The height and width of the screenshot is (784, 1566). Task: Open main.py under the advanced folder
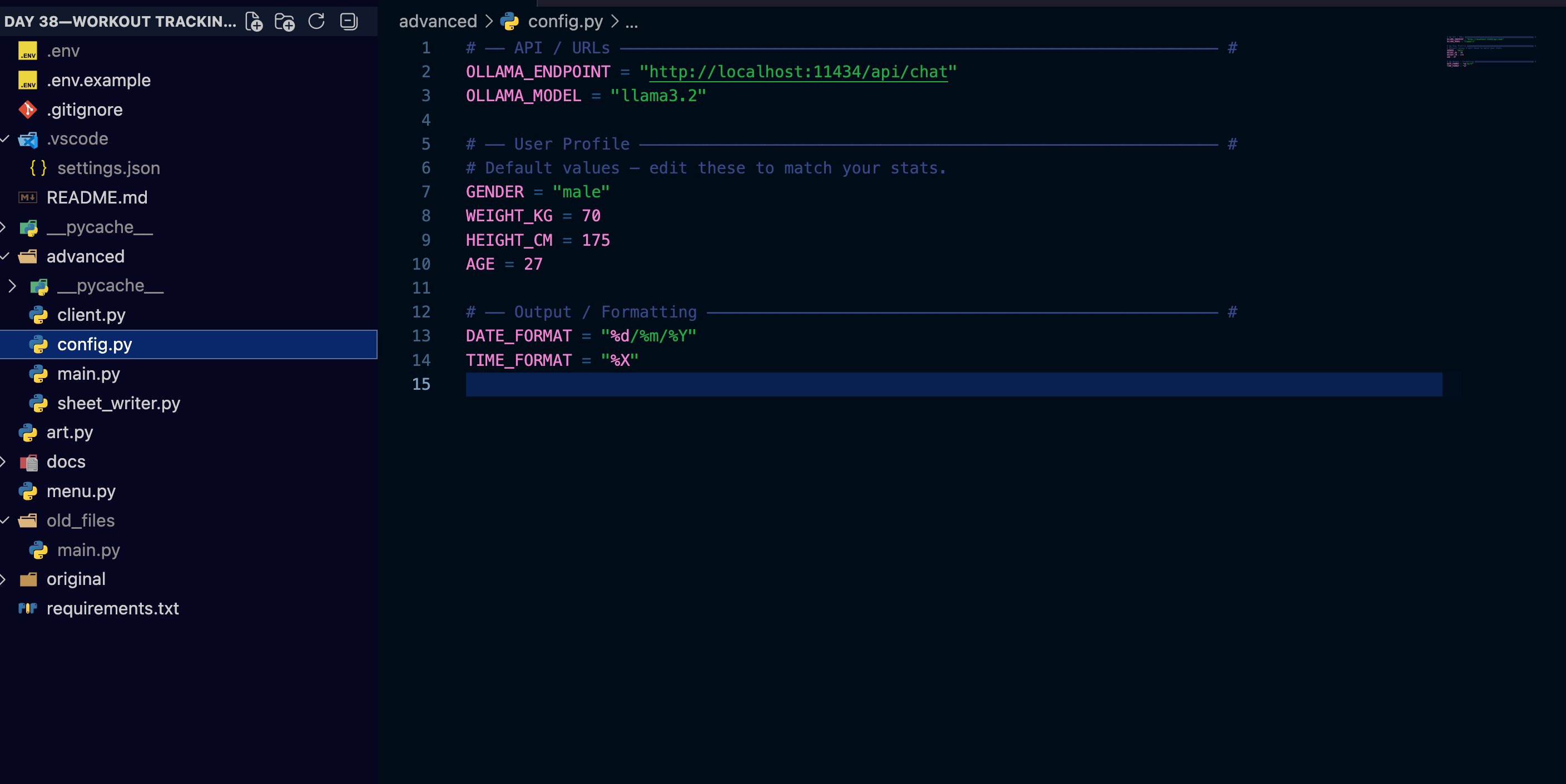pyautogui.click(x=189, y=374)
